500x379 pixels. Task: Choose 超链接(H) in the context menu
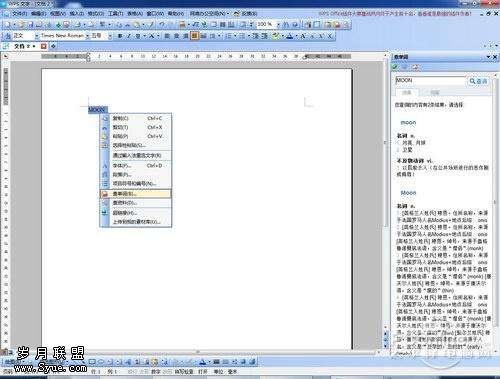coord(136,213)
